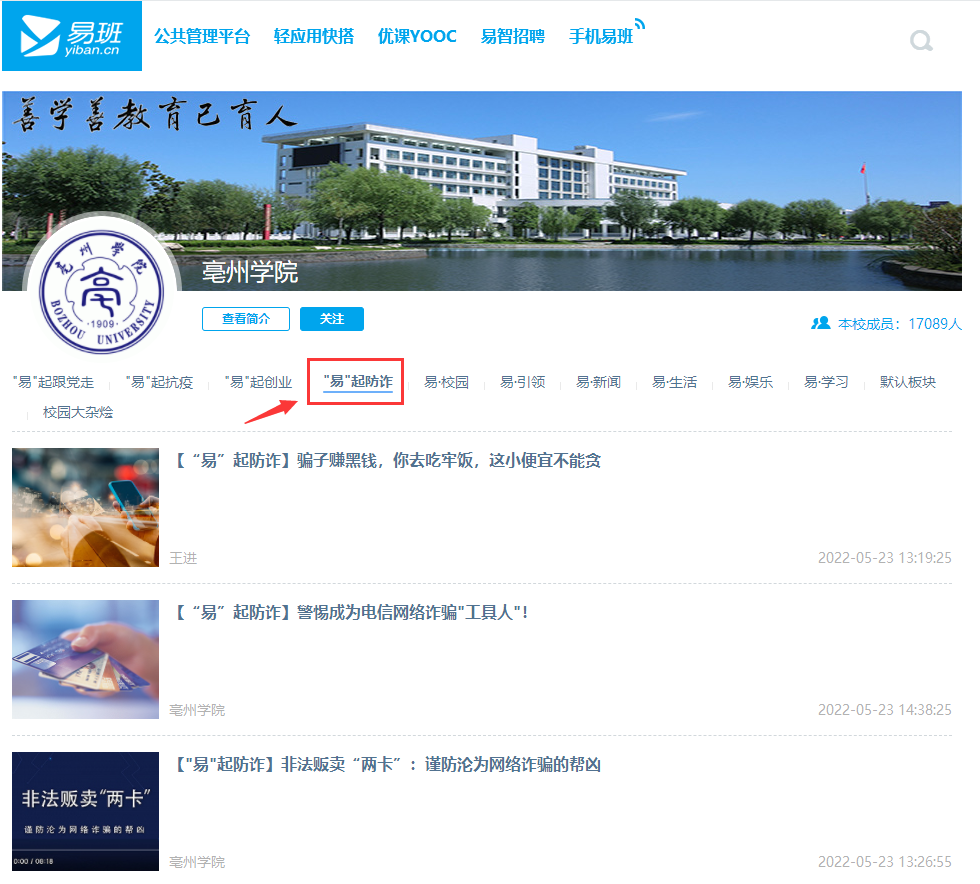Switch to the 易·新闻 tab
Viewport: 980px width, 884px height.
click(598, 382)
